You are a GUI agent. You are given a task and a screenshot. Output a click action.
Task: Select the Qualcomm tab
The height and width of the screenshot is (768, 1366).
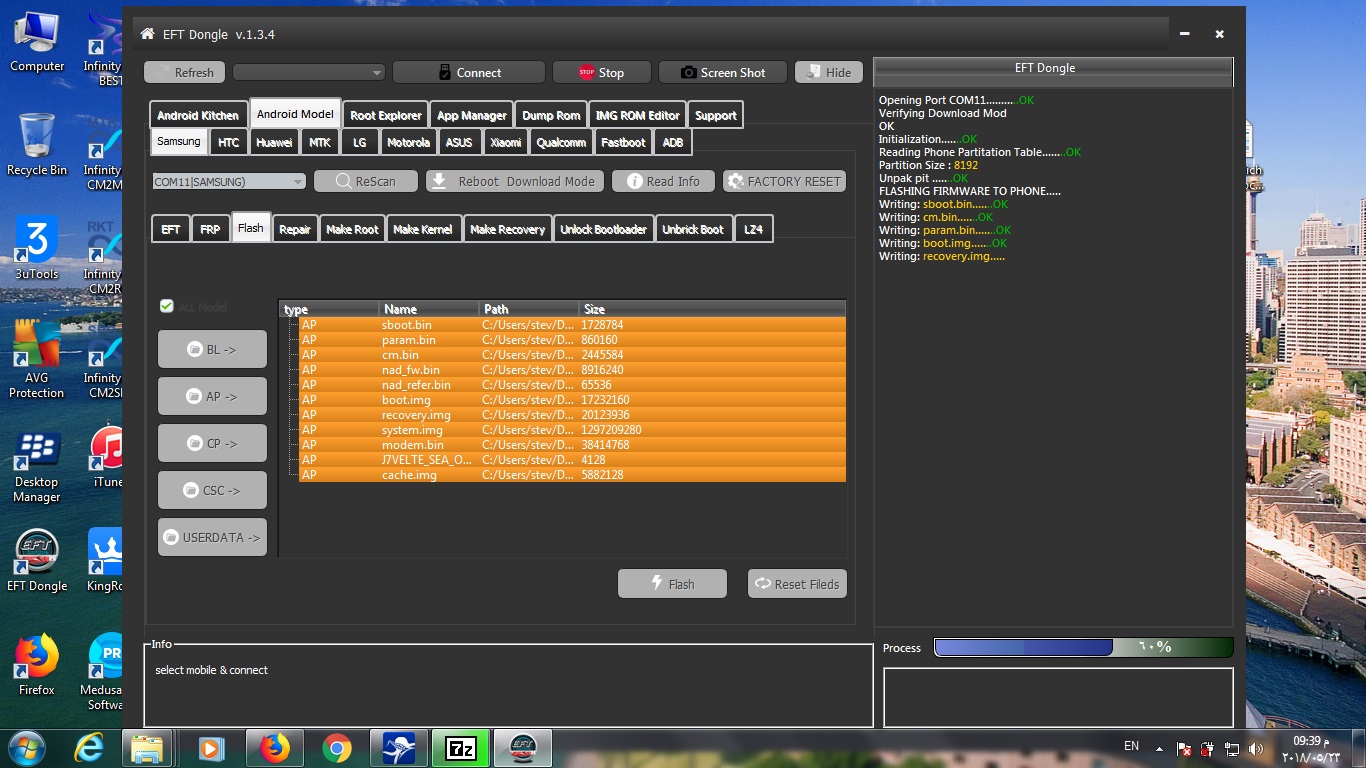click(x=561, y=142)
